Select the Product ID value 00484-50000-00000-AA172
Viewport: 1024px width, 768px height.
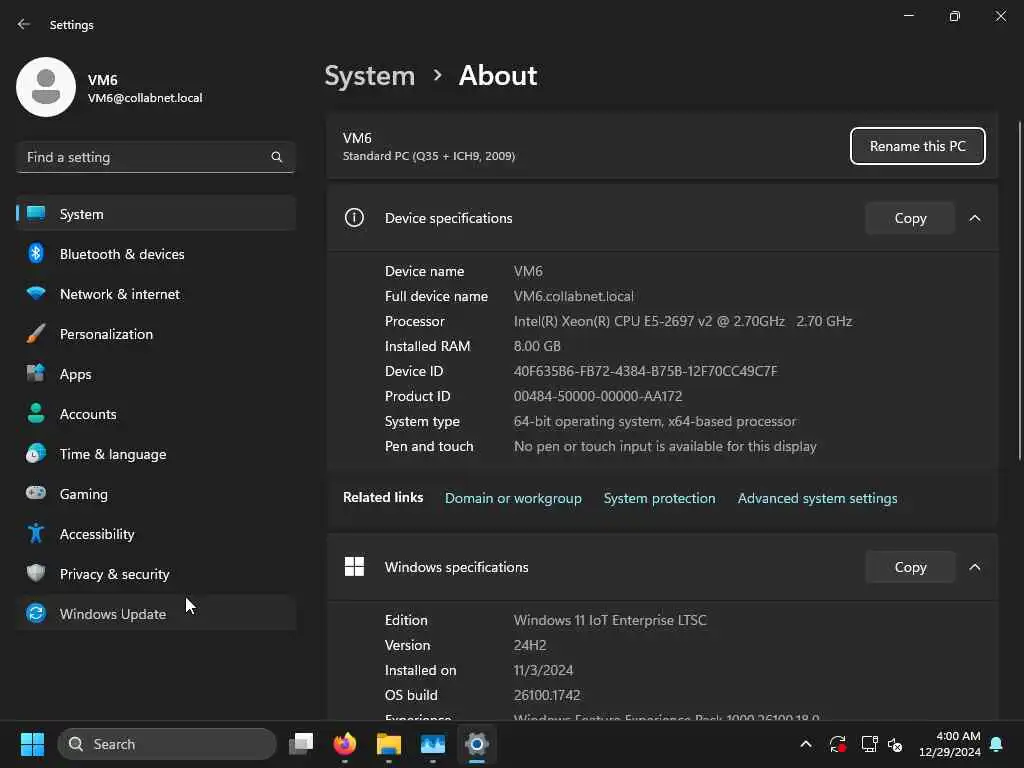(598, 396)
